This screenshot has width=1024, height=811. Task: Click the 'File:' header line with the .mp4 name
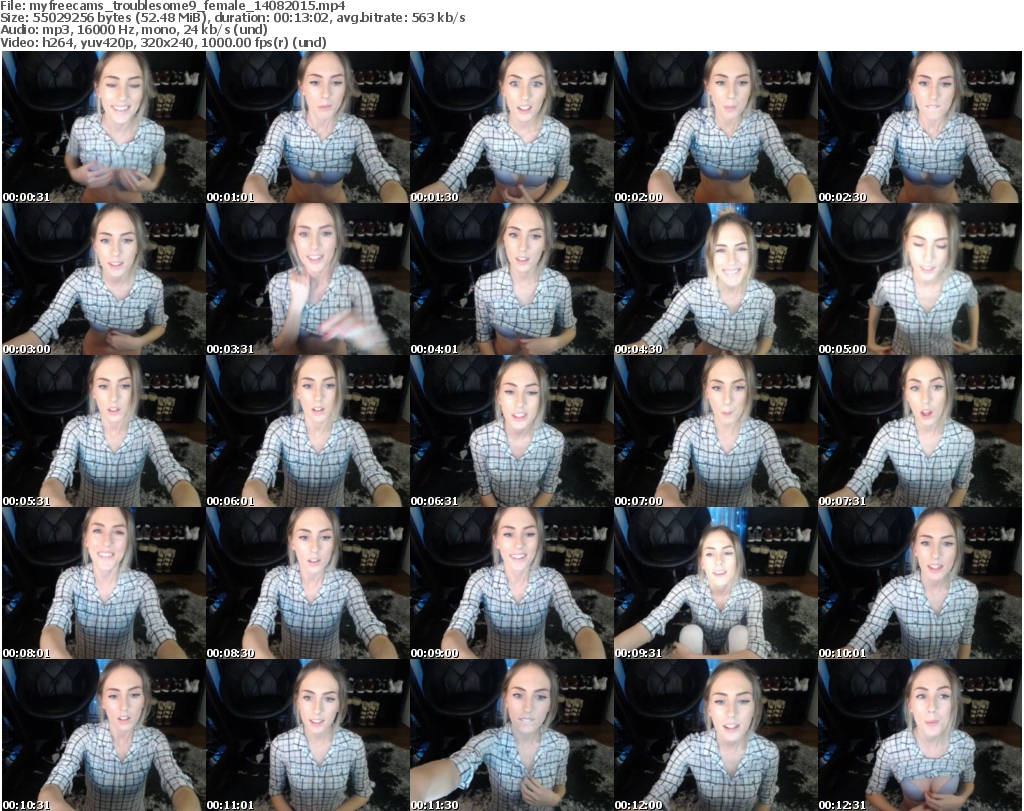[x=173, y=6]
